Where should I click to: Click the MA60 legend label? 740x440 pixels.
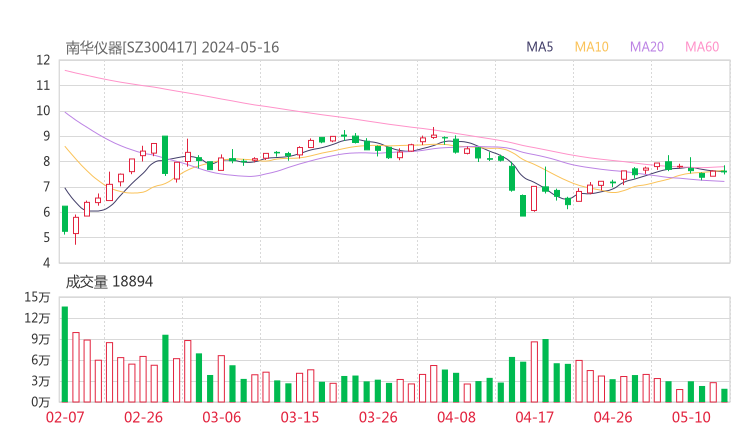(x=702, y=47)
